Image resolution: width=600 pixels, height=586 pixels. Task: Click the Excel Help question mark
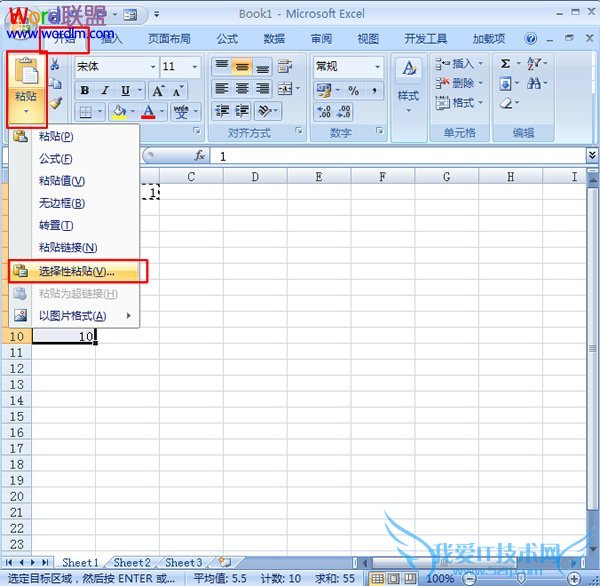click(531, 39)
